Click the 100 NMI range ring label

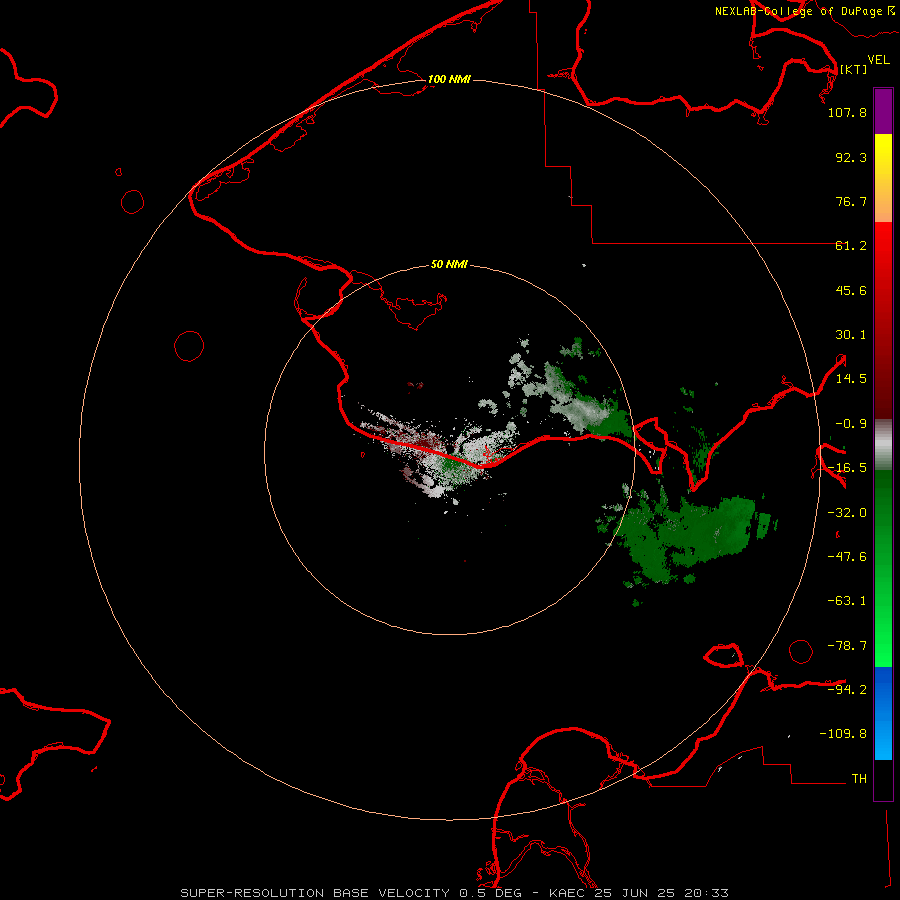pos(449,79)
